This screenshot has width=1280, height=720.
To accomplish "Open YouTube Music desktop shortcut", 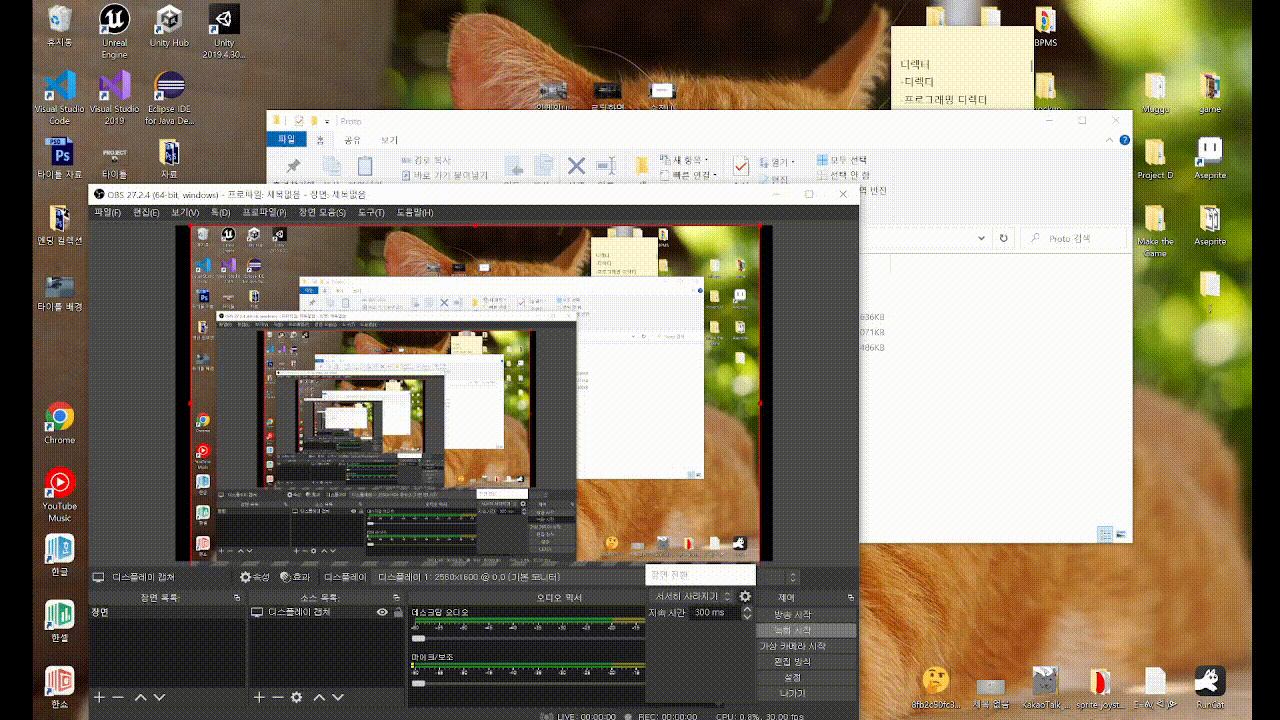I will point(59,495).
